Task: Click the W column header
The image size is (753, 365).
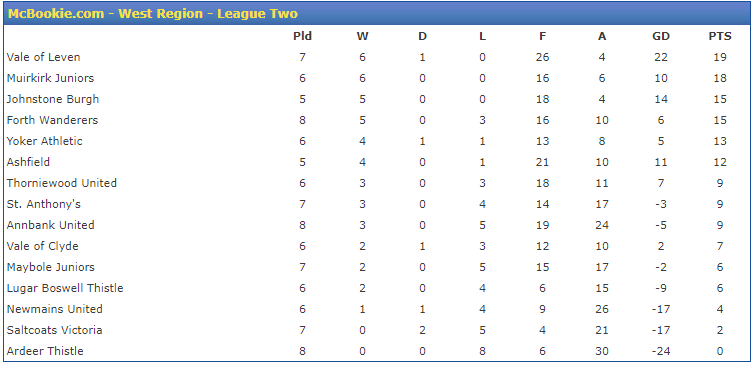Action: (x=362, y=36)
